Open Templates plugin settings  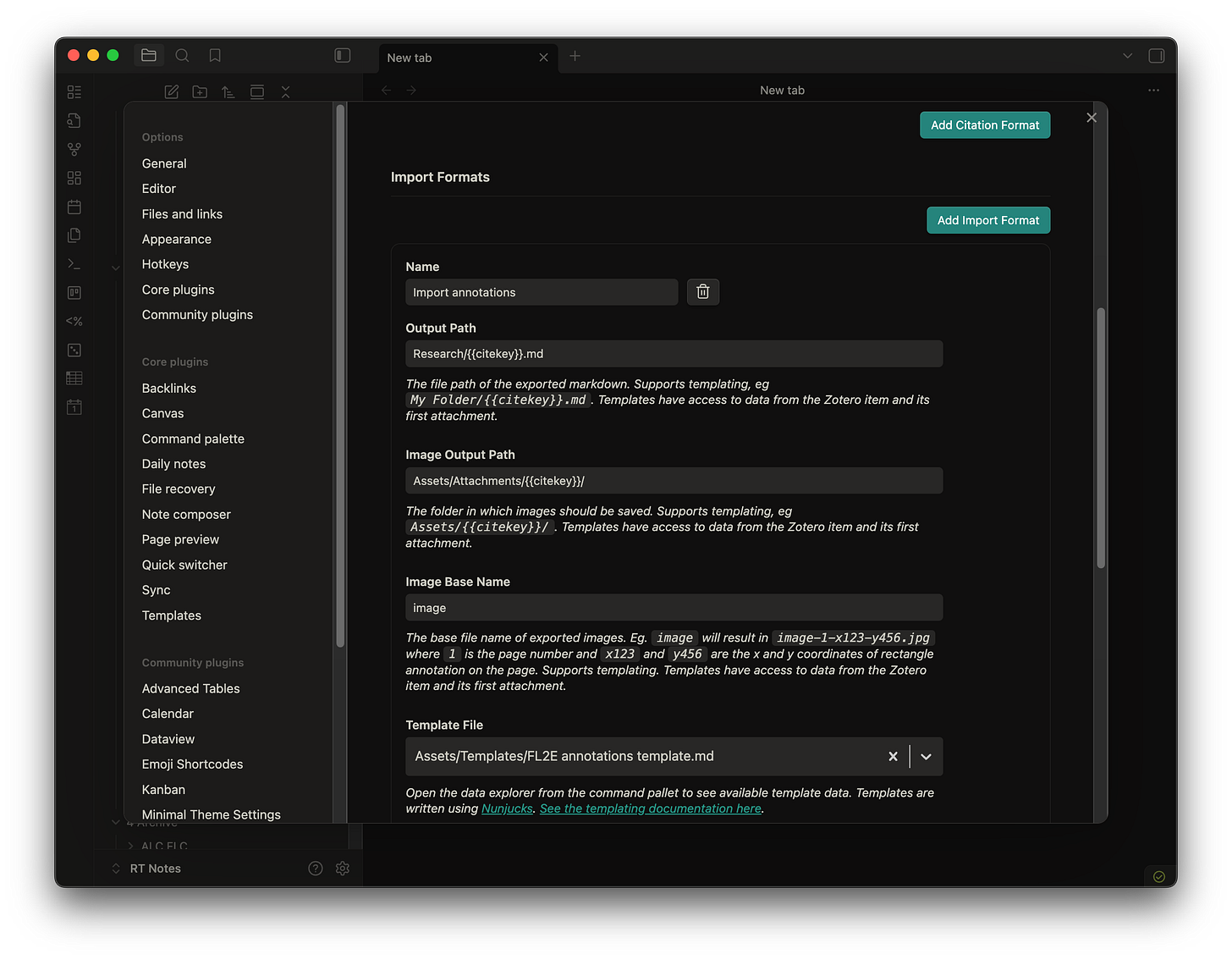[x=172, y=615]
